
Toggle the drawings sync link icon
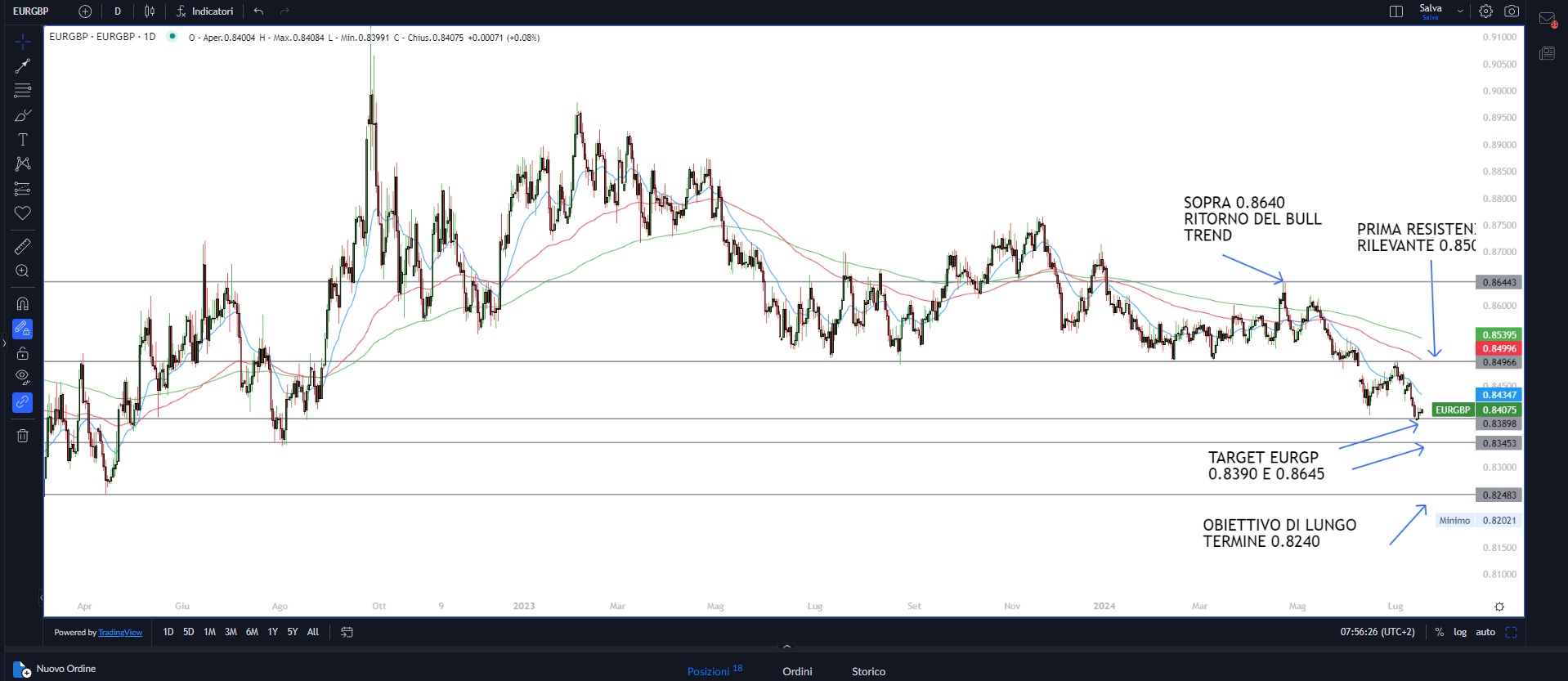coord(23,402)
